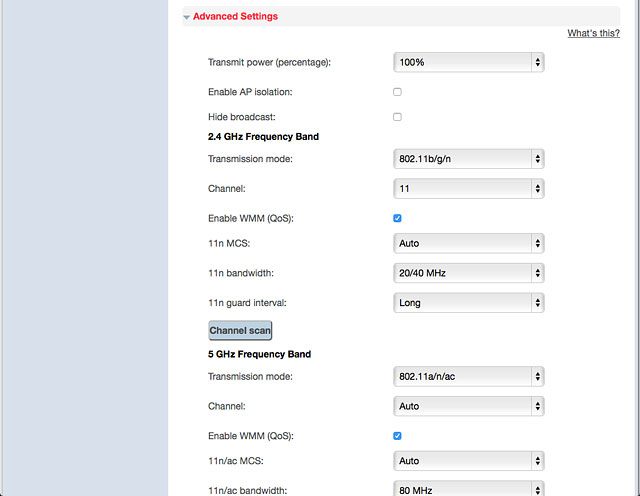Viewport: 640px width, 496px height.
Task: Change the 2.4 GHz Channel from 11
Action: click(x=469, y=189)
